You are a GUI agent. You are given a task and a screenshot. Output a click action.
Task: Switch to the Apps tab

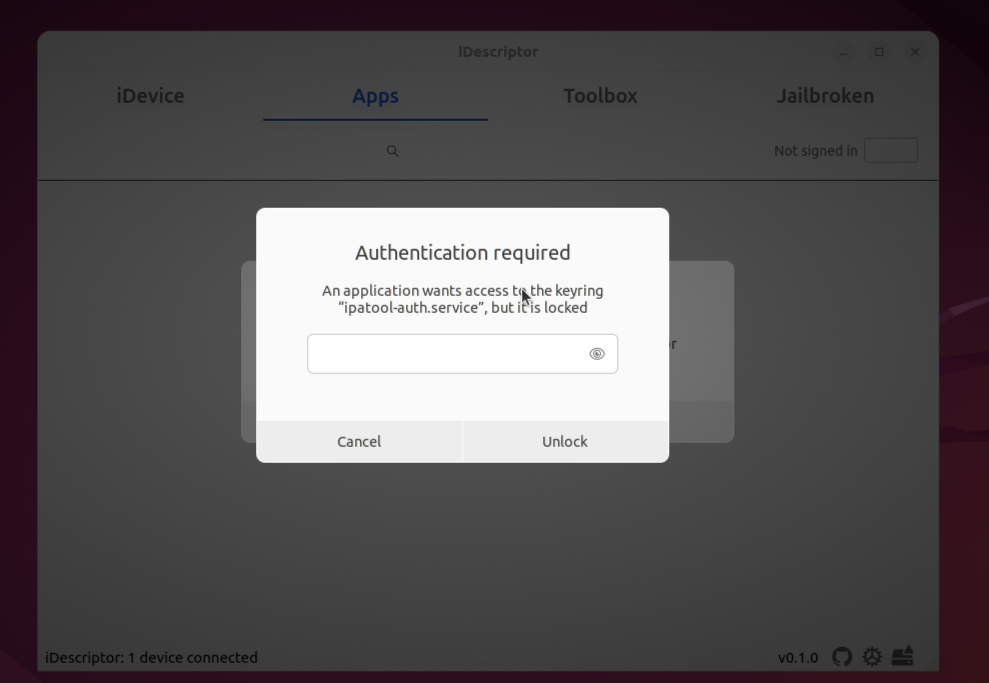tap(375, 96)
